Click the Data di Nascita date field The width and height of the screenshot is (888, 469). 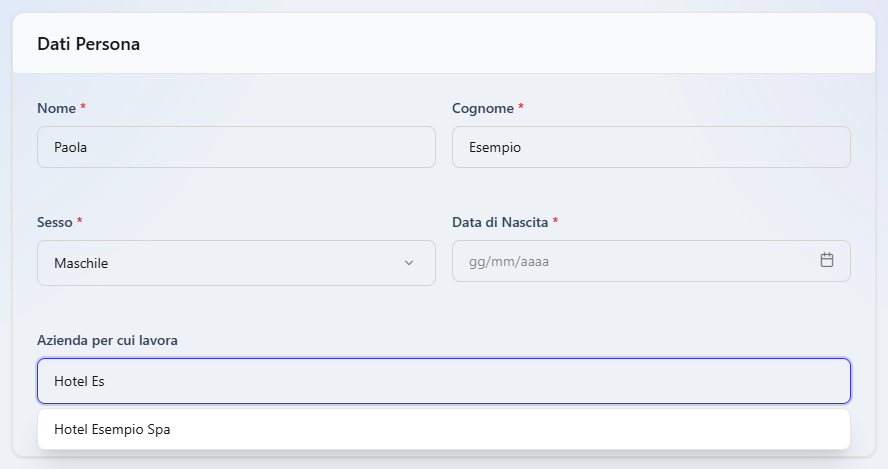651,261
